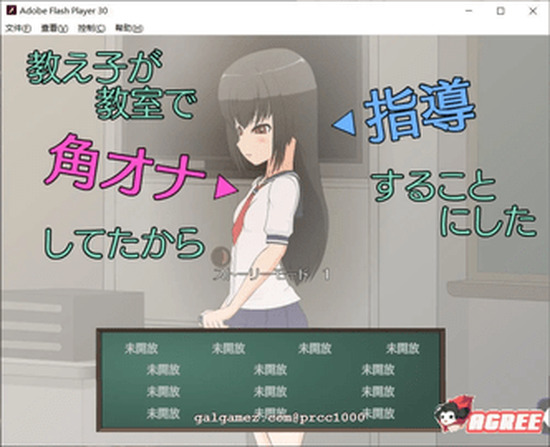Open the 帮助 menu
The height and width of the screenshot is (447, 550).
129,28
